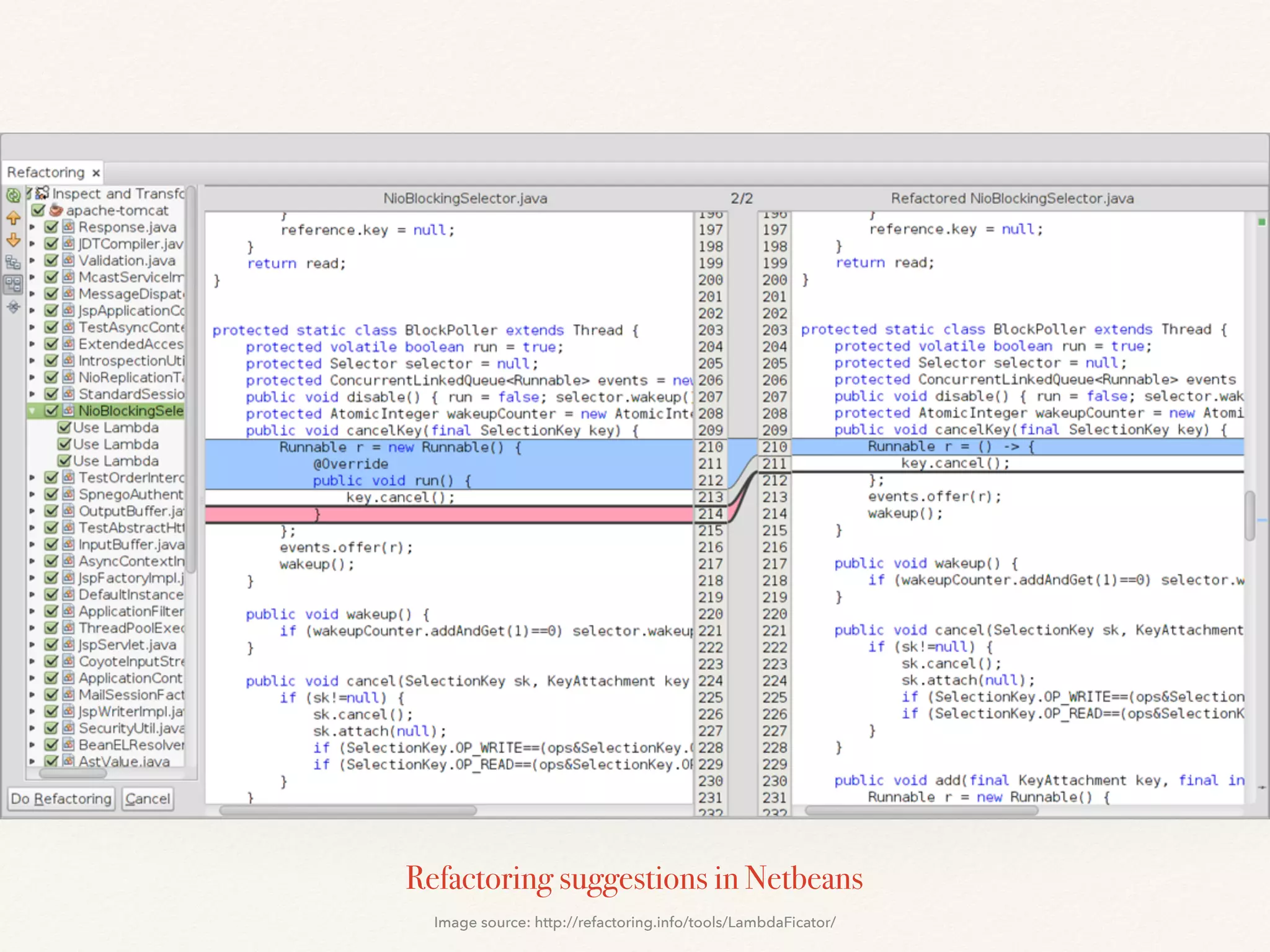Click the SecurityUtil.java file icon
The height and width of the screenshot is (952, 1270).
(68, 728)
